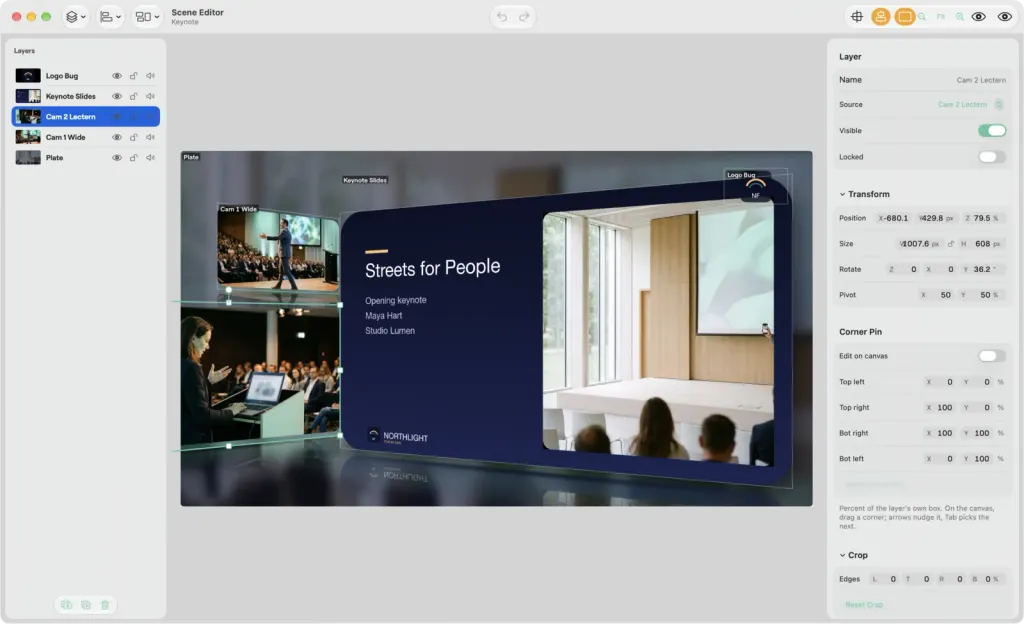This screenshot has width=1024, height=624.
Task: Select the Keynote Slides layer row
Action: click(86, 97)
